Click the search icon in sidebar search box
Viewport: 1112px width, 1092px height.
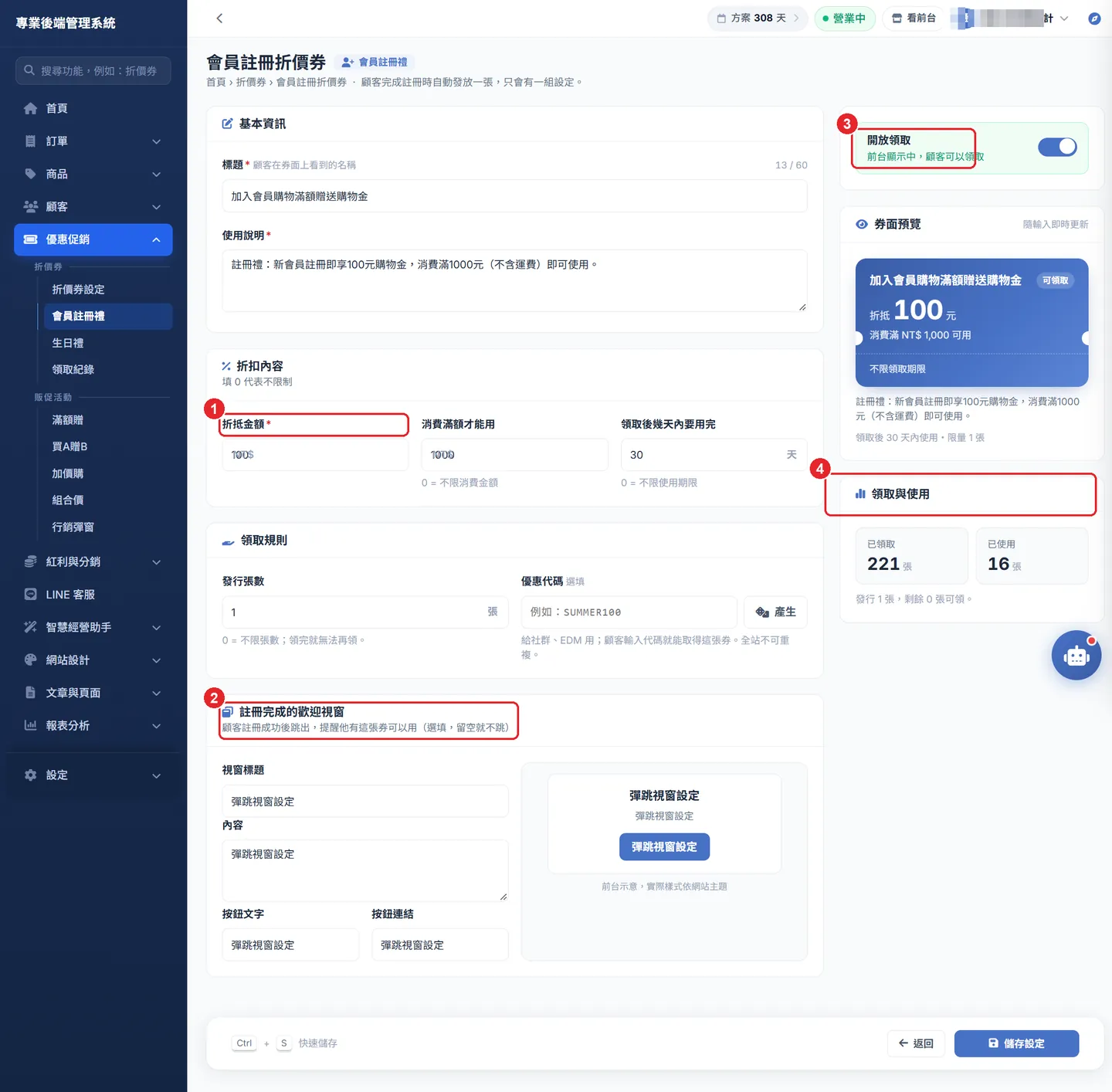click(x=29, y=70)
